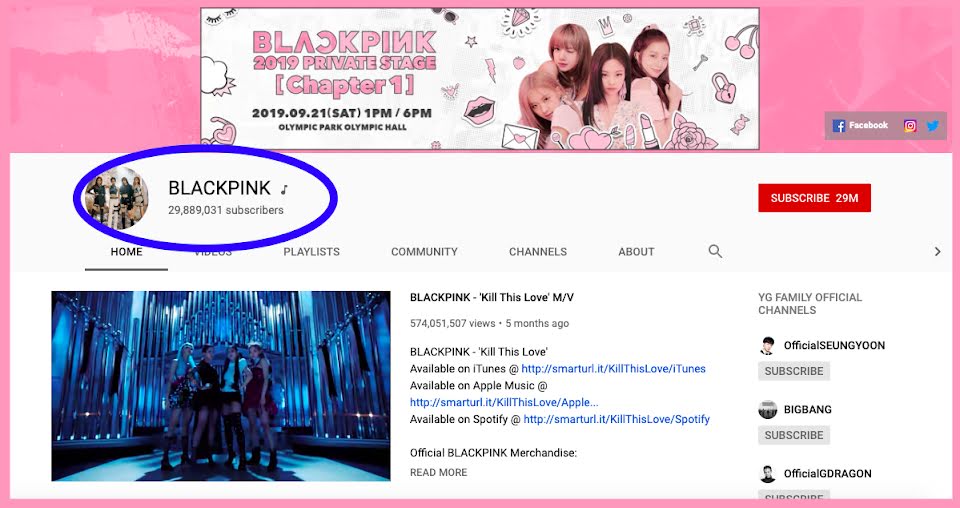Open the COMMUNITY tab
This screenshot has height=508, width=960.
[424, 252]
